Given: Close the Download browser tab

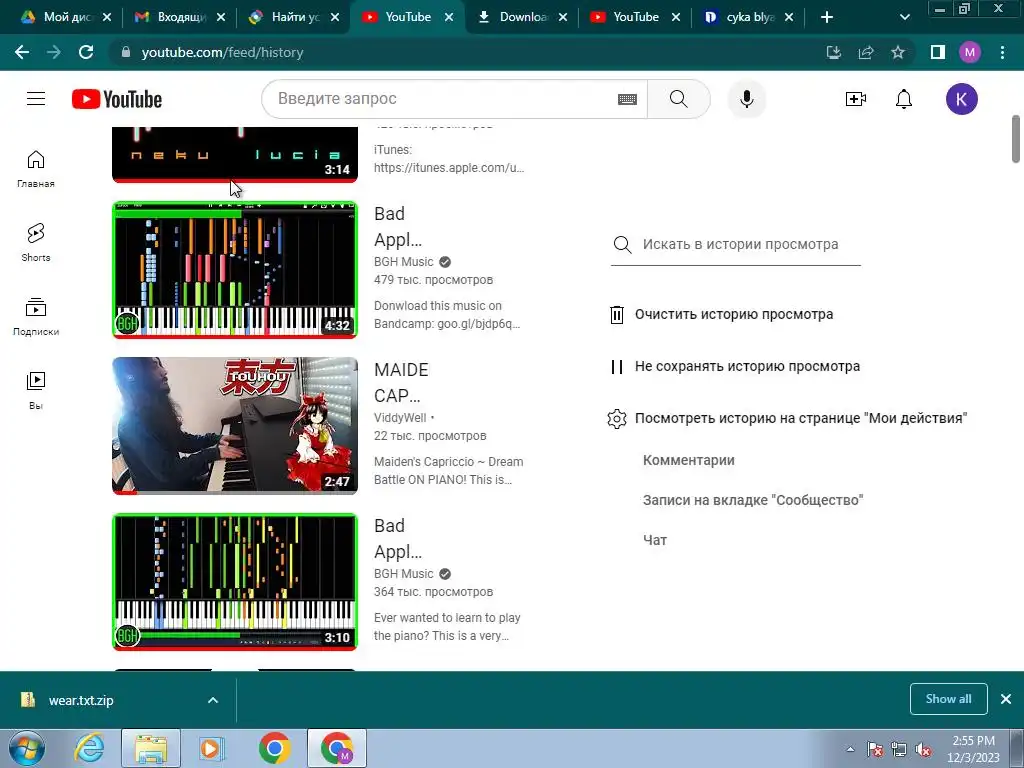Looking at the screenshot, I should 562,17.
